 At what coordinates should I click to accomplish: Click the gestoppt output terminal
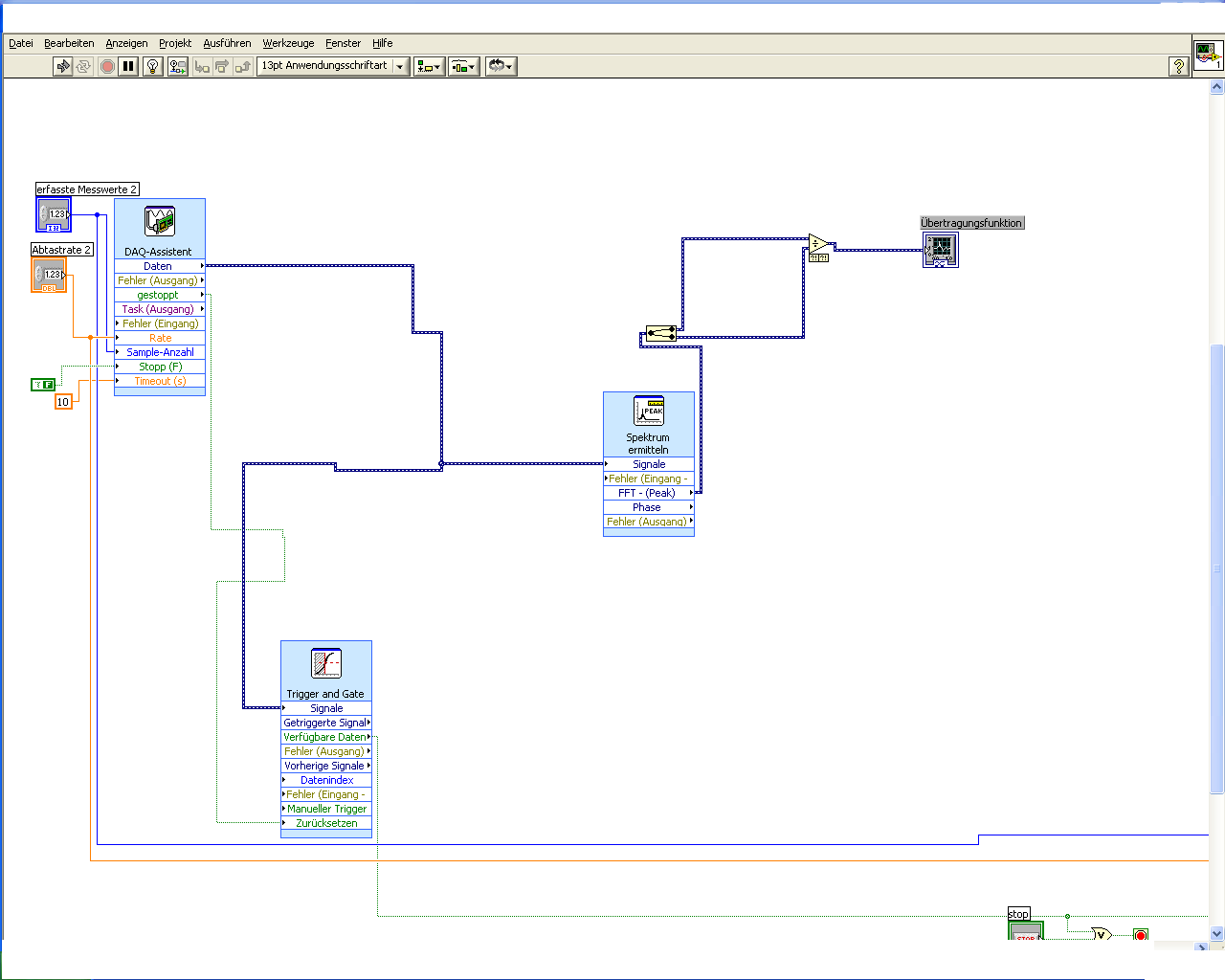[x=160, y=295]
